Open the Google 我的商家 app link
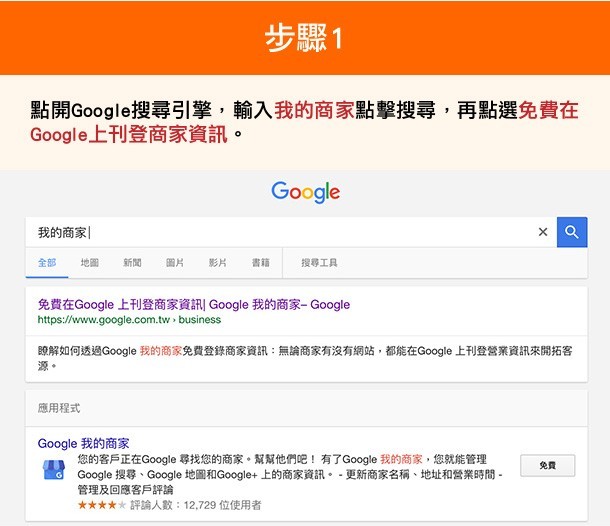Viewport: 610px width, 526px height. tap(83, 444)
